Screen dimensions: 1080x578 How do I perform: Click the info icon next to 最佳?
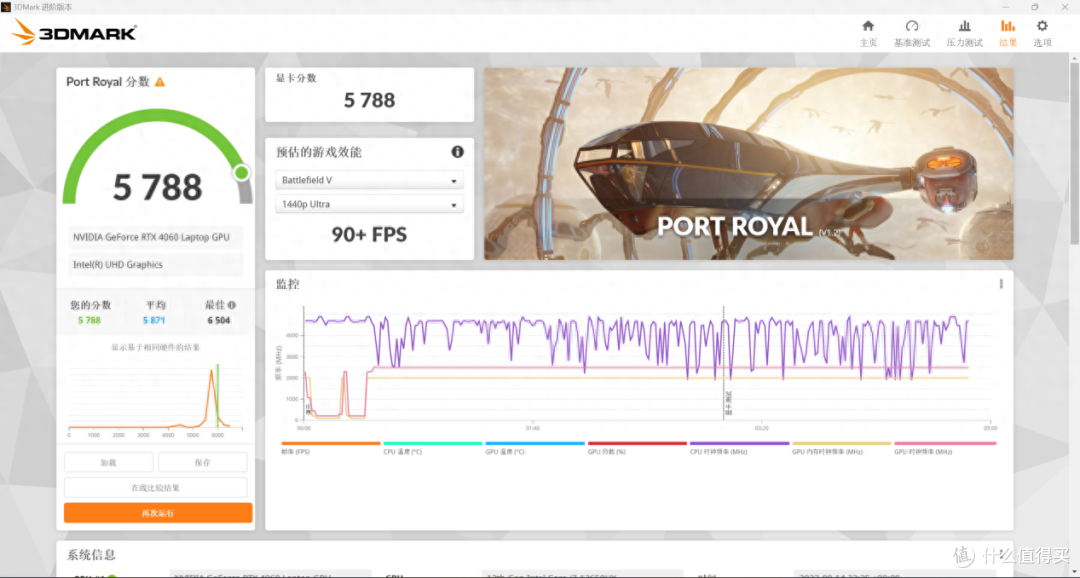click(x=232, y=305)
